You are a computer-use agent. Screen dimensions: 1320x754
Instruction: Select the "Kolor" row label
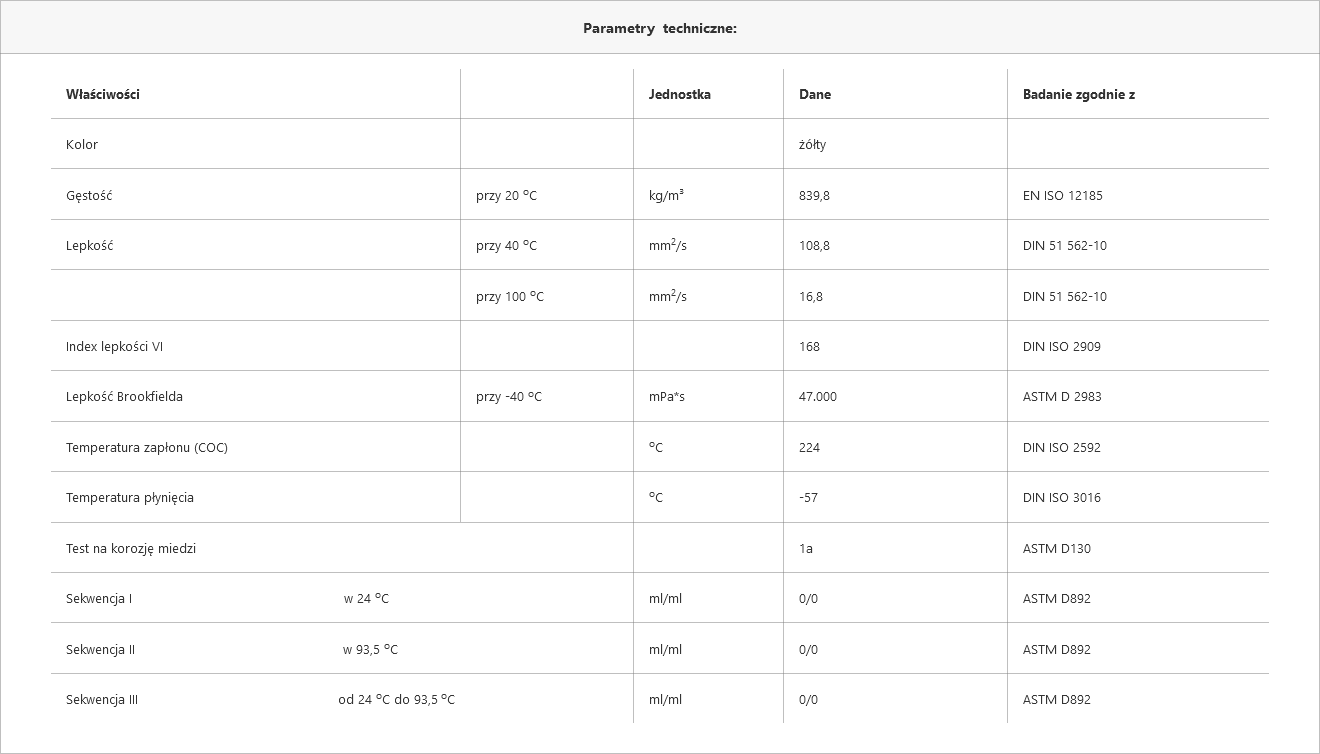(x=82, y=144)
